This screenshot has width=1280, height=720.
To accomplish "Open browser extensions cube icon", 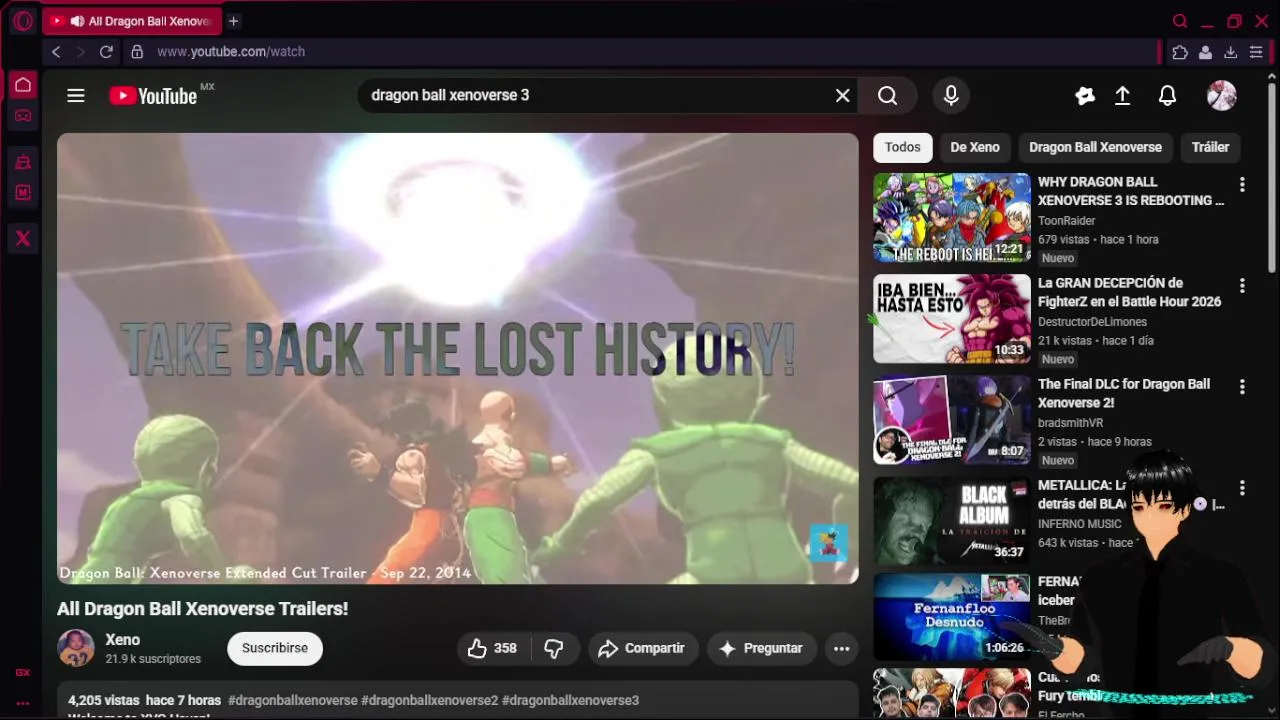I will click(x=1180, y=52).
